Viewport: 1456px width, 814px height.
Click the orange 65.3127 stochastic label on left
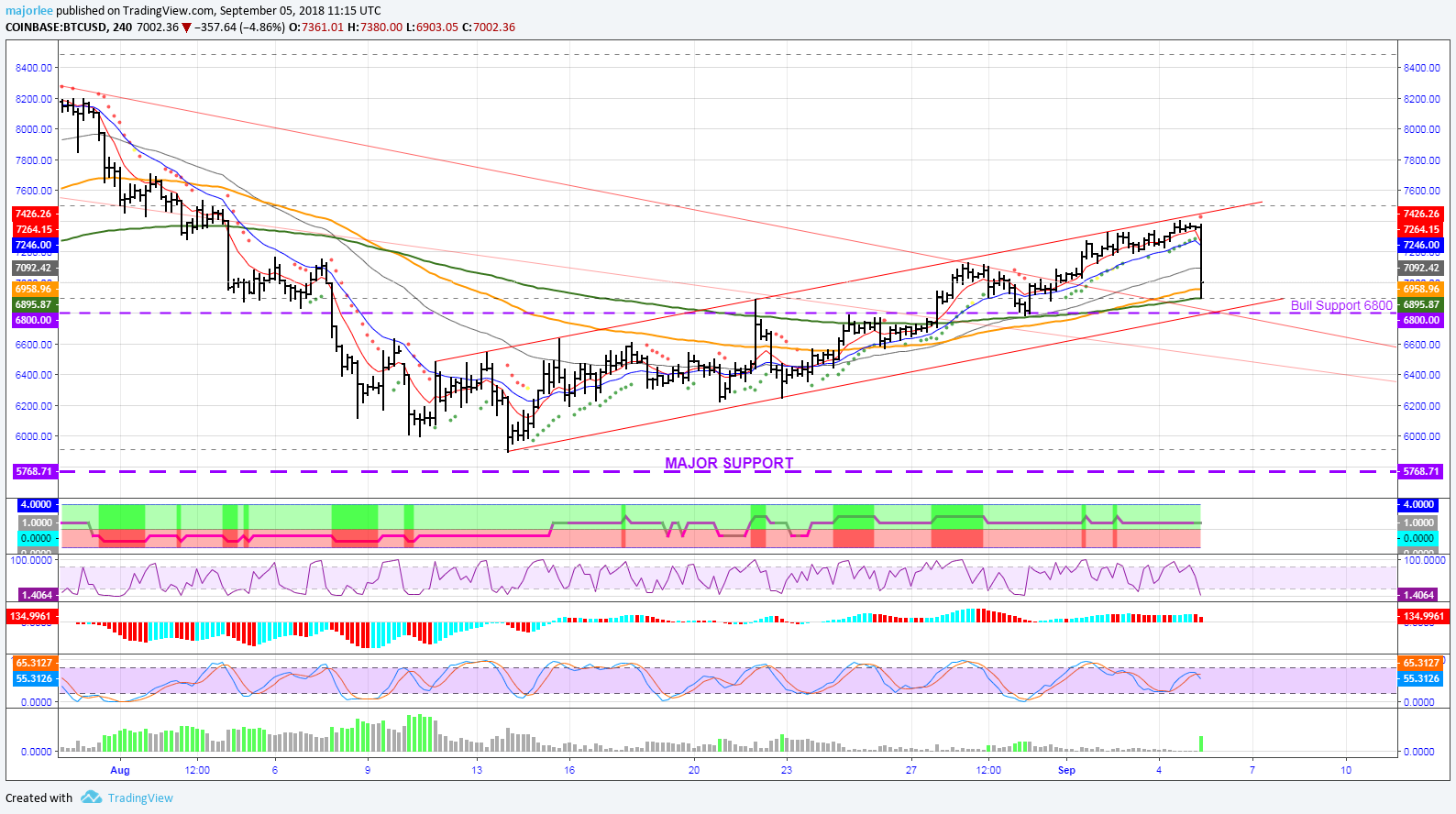(x=35, y=663)
